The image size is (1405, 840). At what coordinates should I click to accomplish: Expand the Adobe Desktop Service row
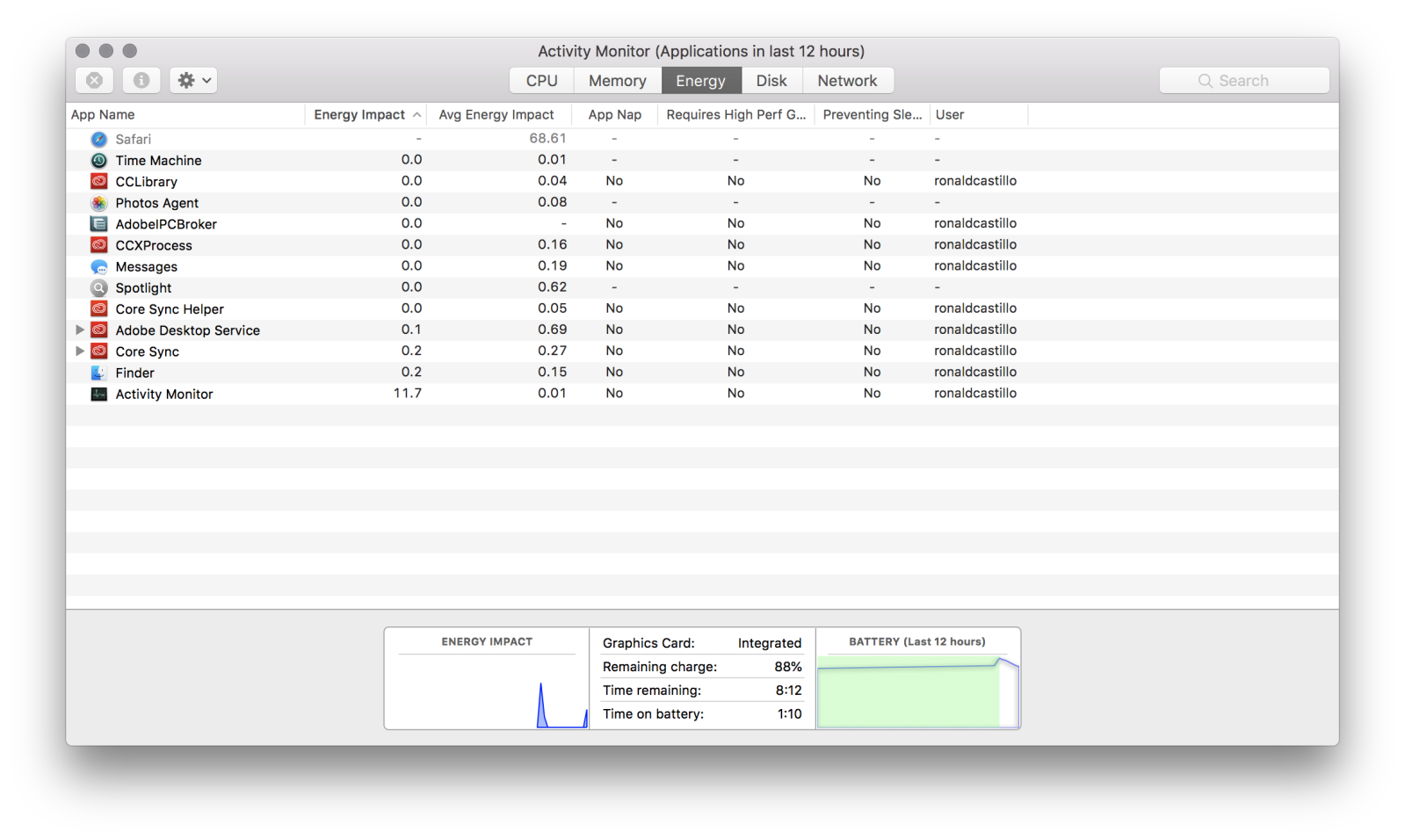click(x=79, y=329)
